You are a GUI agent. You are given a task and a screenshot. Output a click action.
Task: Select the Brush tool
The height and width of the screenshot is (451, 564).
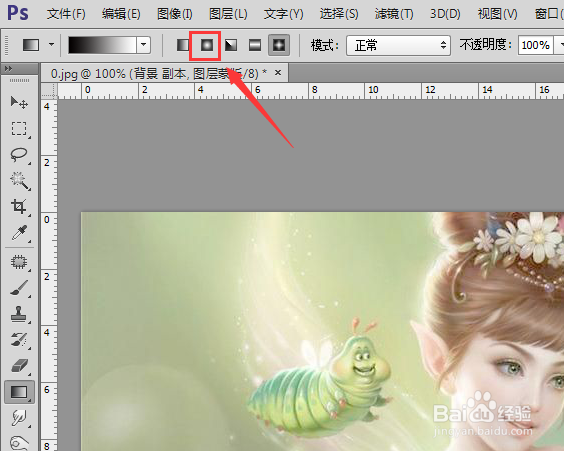[19, 288]
